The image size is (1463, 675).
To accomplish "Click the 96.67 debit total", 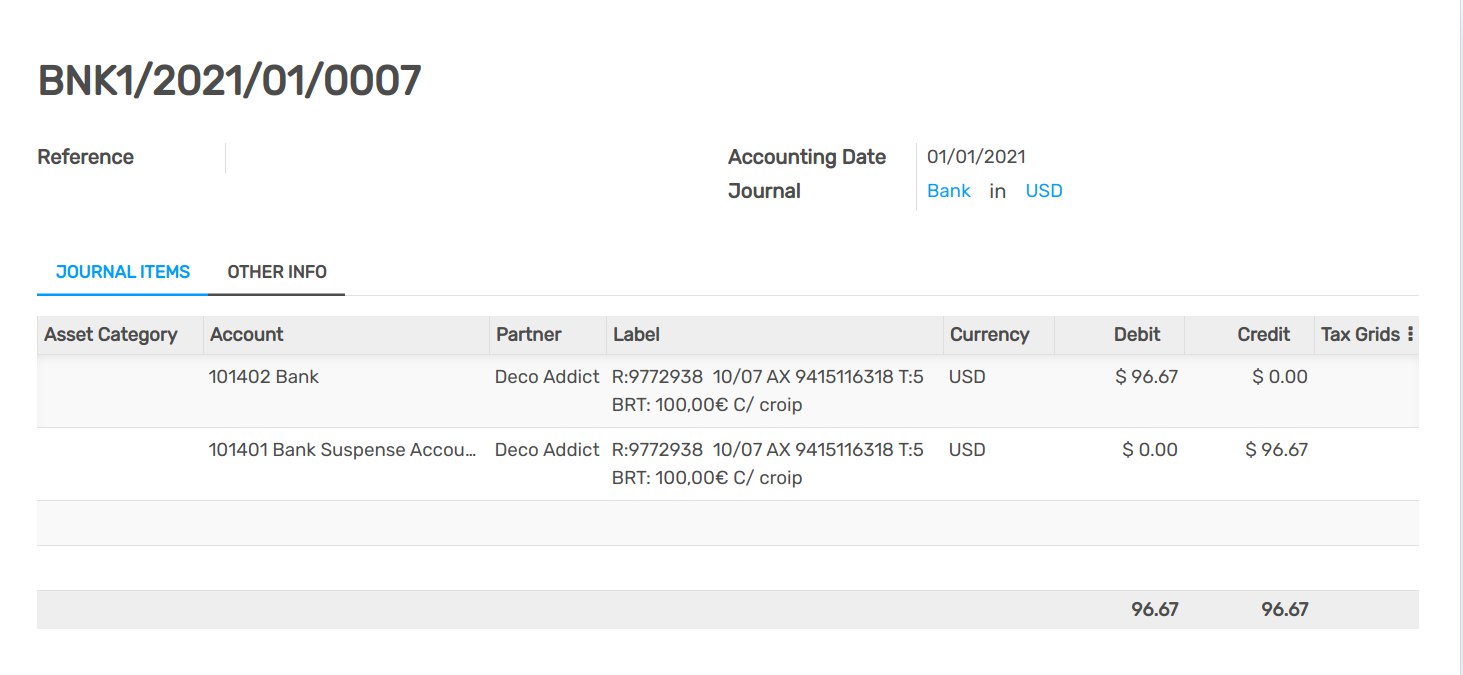I will tap(1157, 608).
